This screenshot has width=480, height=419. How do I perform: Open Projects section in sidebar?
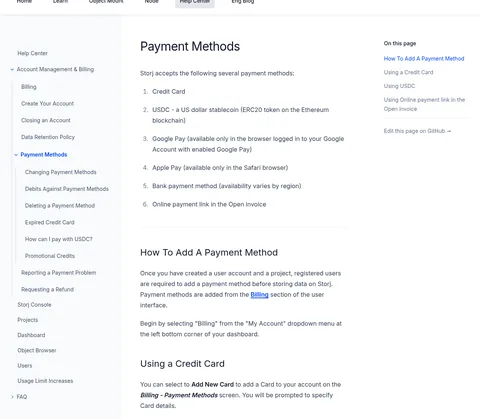pyautogui.click(x=28, y=320)
